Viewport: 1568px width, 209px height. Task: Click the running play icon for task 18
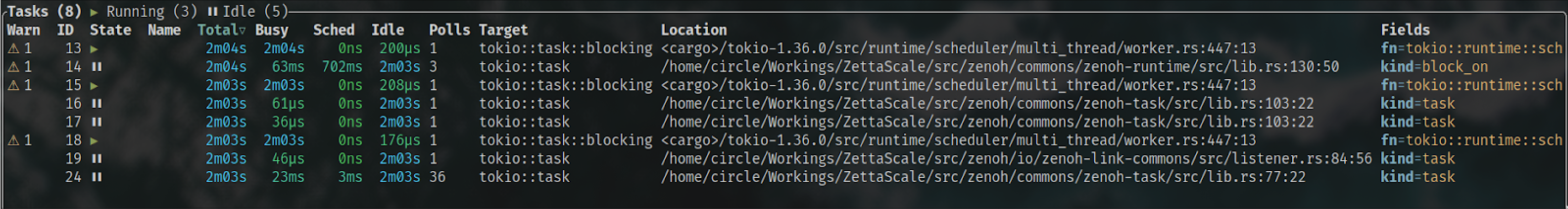pos(94,141)
